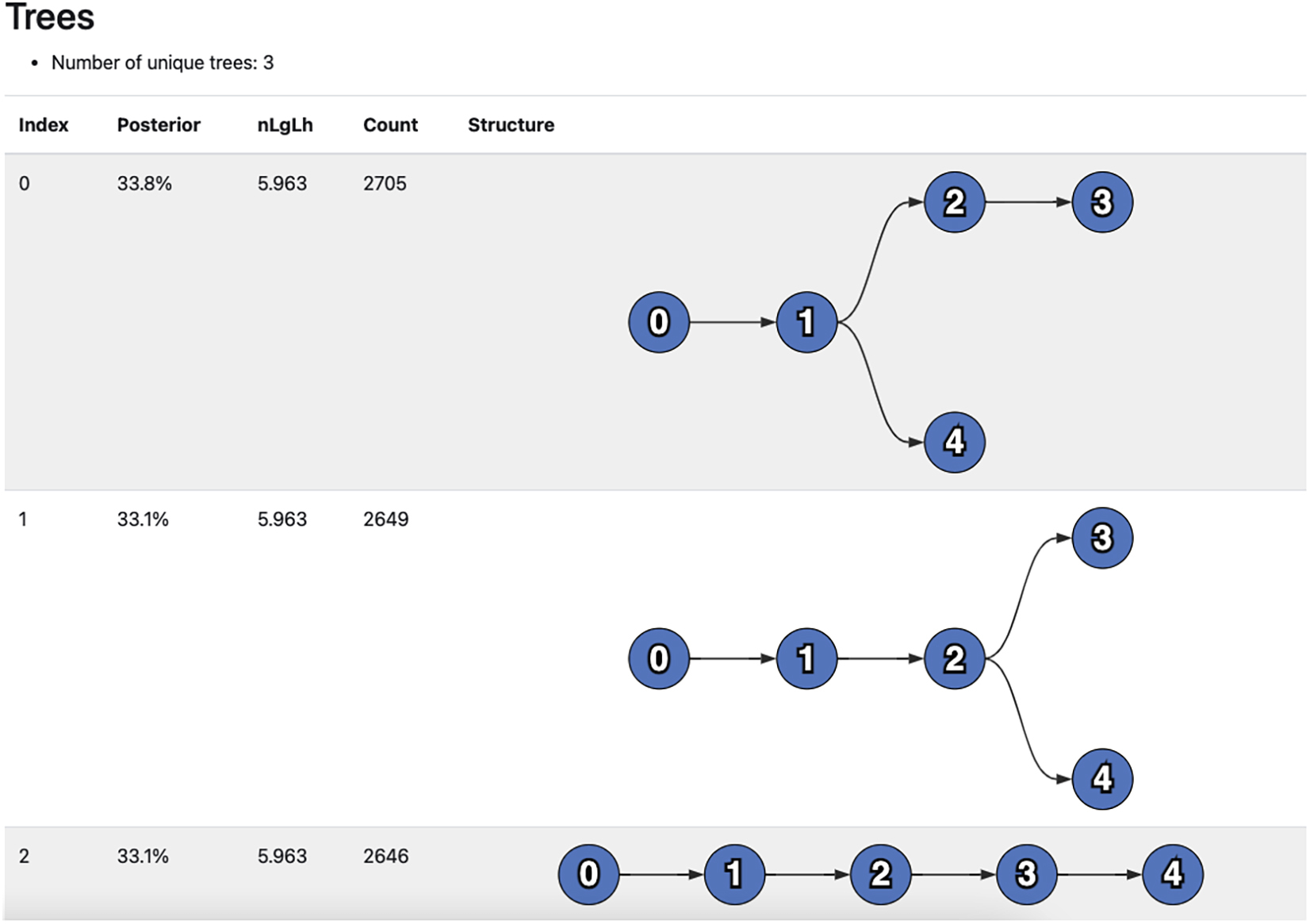Image resolution: width=1310 pixels, height=924 pixels.
Task: Click branching node 1 in tree index 0
Action: (x=806, y=322)
